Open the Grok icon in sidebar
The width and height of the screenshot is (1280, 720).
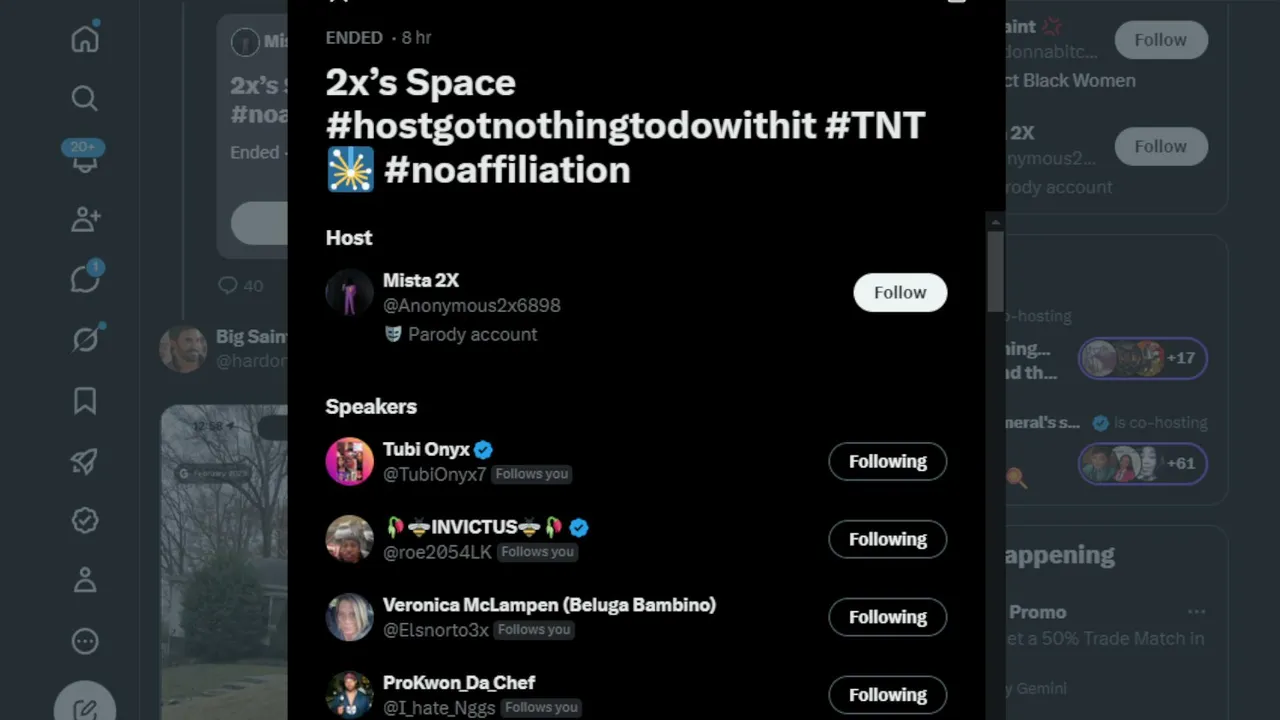tap(85, 340)
